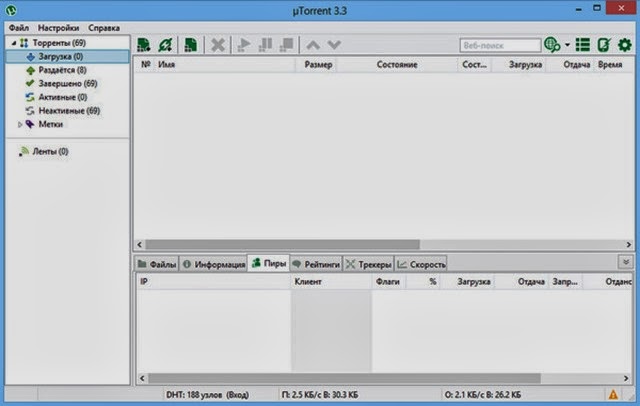Select Активные (0) category

63,97
